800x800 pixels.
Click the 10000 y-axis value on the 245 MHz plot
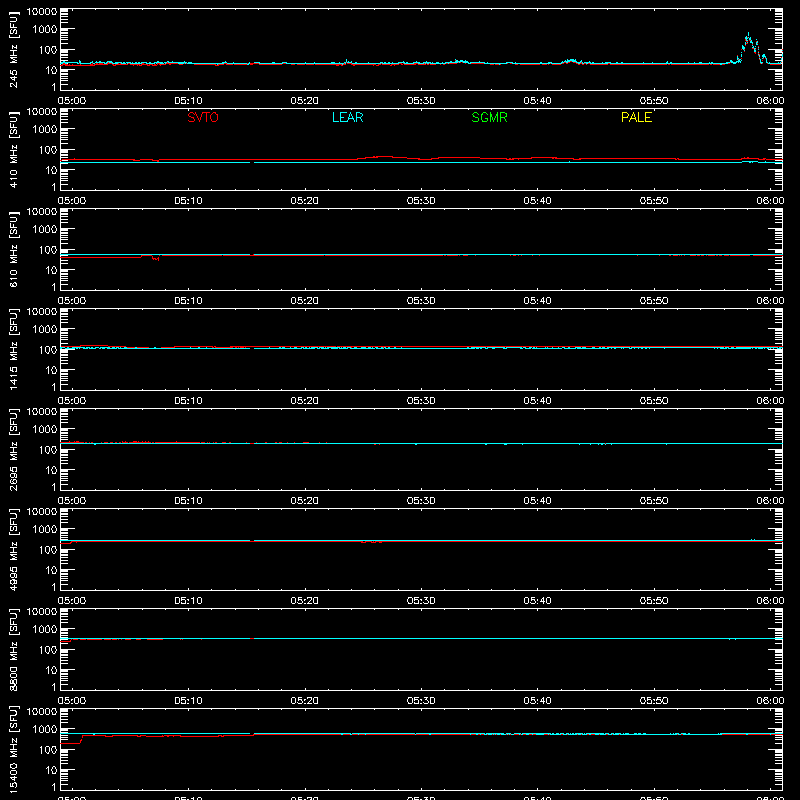[42, 12]
